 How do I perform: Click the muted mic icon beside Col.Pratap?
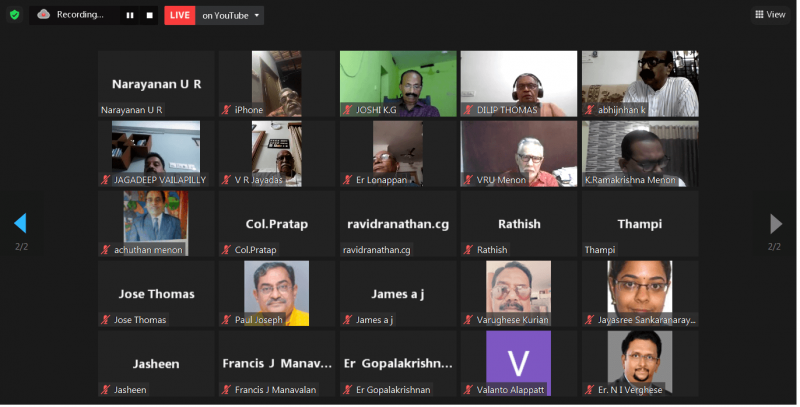226,250
